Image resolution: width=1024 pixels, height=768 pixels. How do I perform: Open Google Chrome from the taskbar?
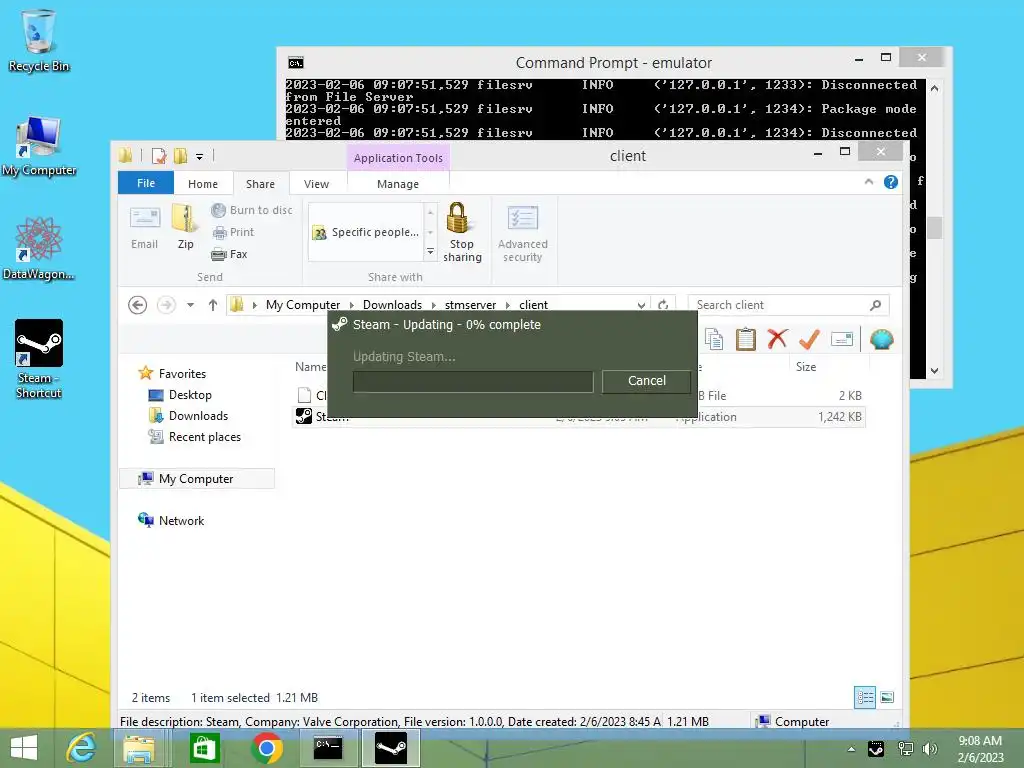(x=266, y=748)
